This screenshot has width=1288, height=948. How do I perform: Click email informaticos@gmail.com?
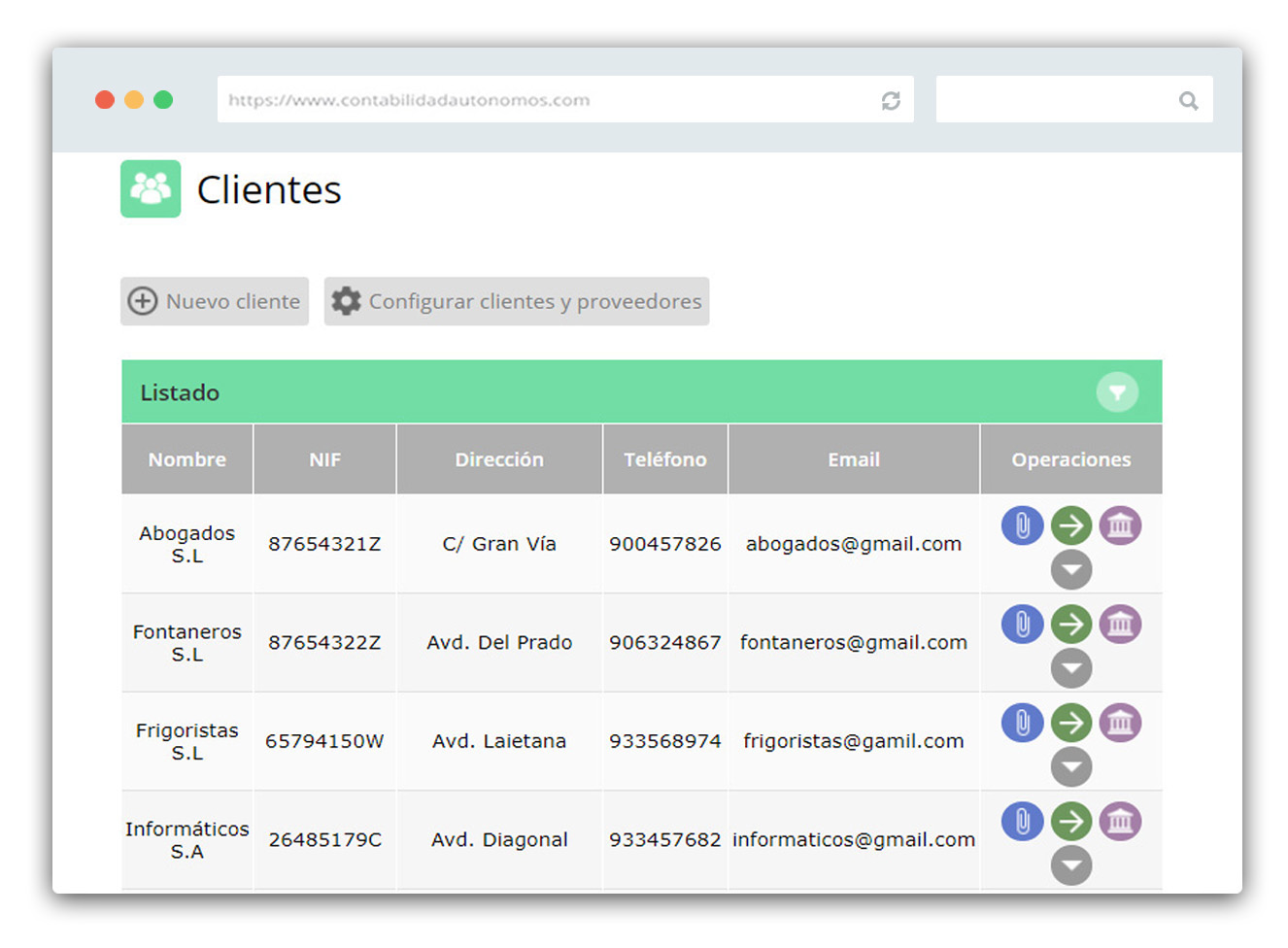[x=854, y=840]
